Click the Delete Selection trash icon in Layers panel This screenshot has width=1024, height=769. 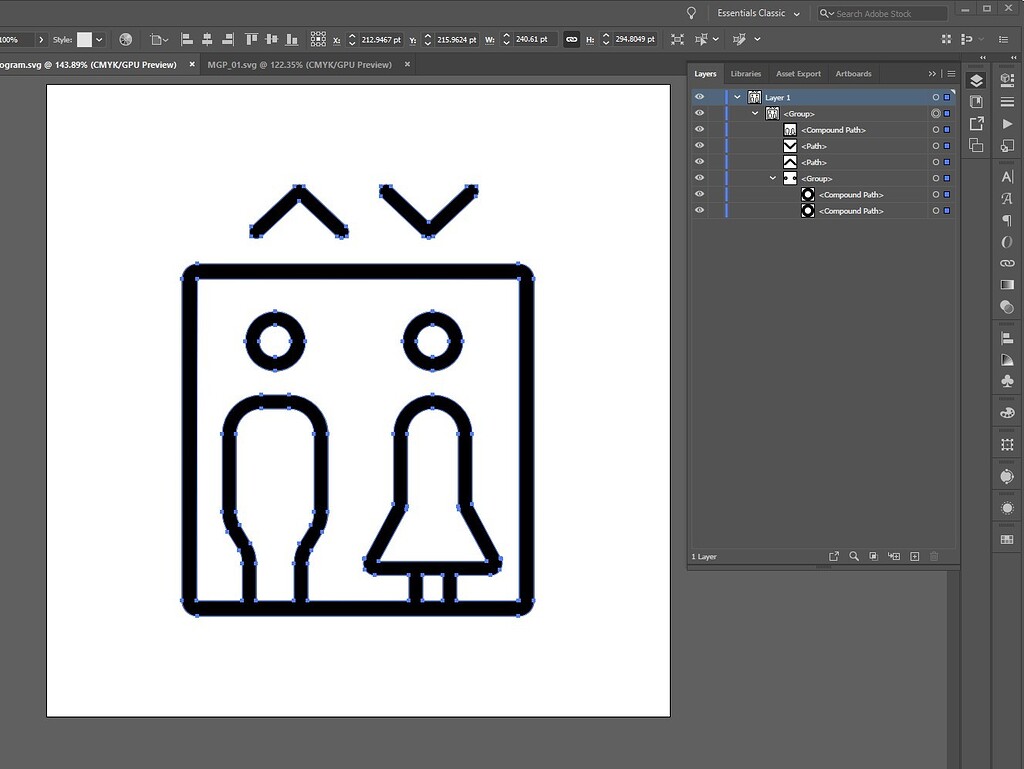click(934, 556)
